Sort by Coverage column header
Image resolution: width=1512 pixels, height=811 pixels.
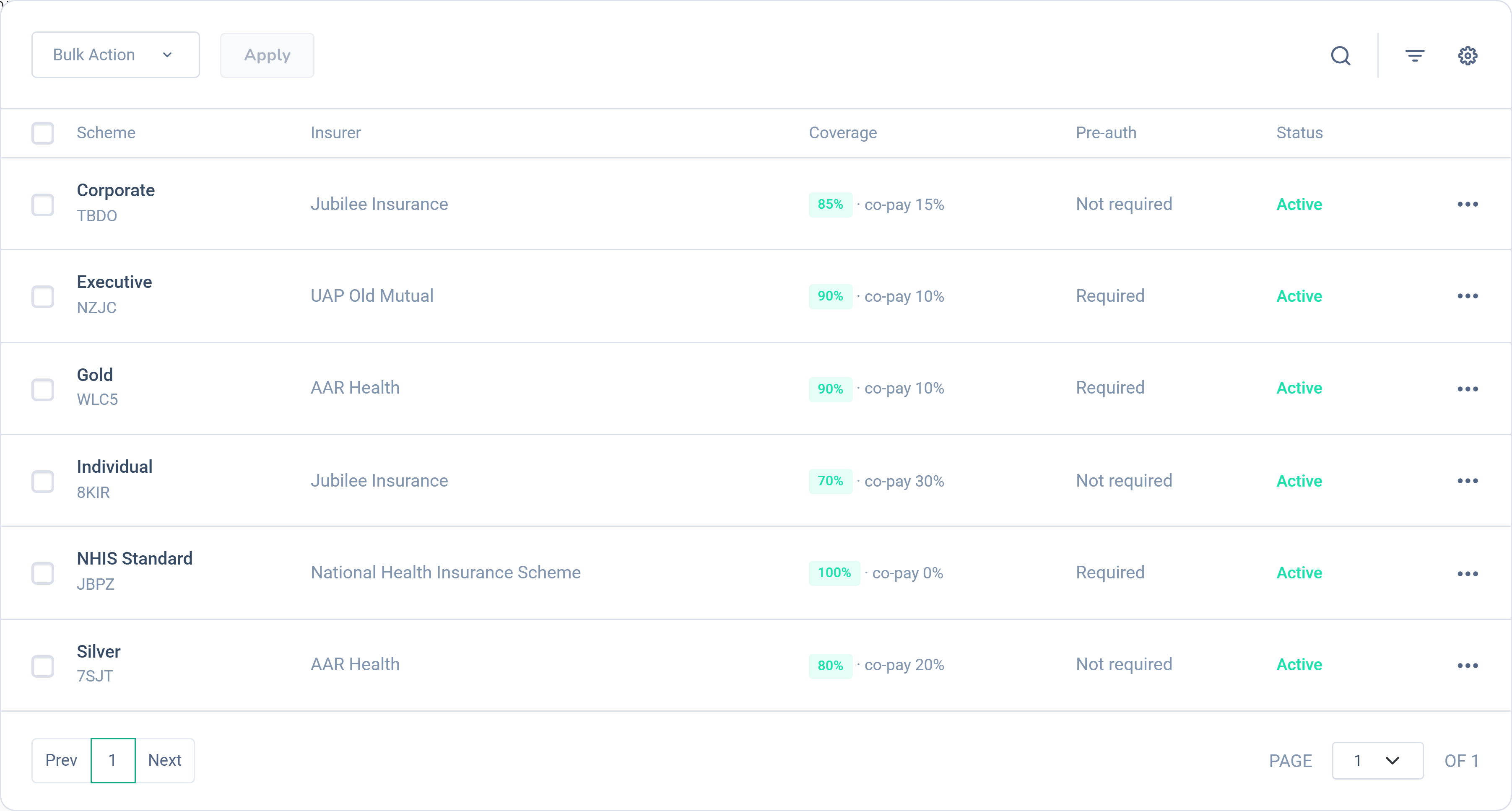click(843, 132)
